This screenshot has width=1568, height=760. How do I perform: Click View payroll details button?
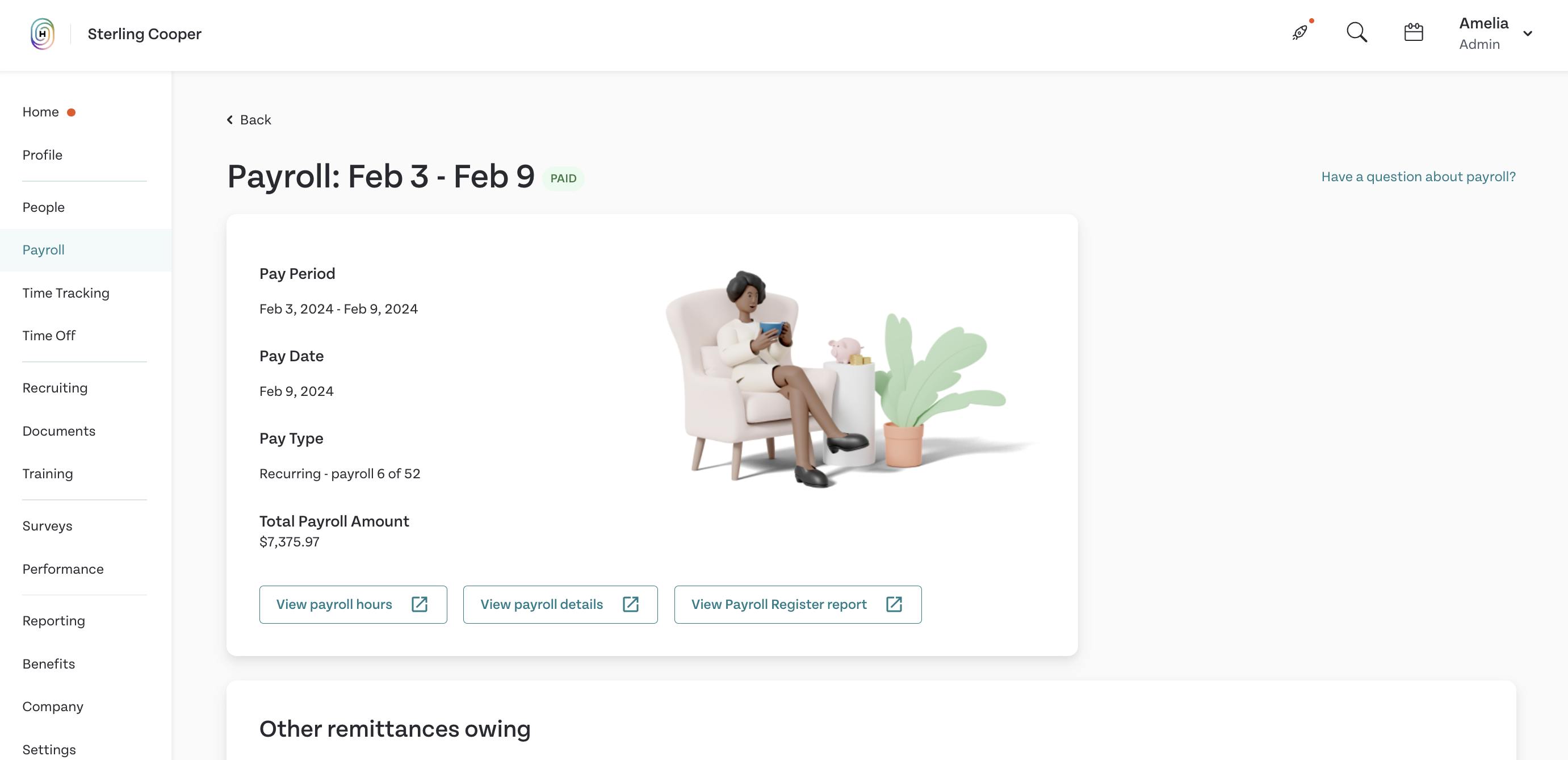point(560,604)
